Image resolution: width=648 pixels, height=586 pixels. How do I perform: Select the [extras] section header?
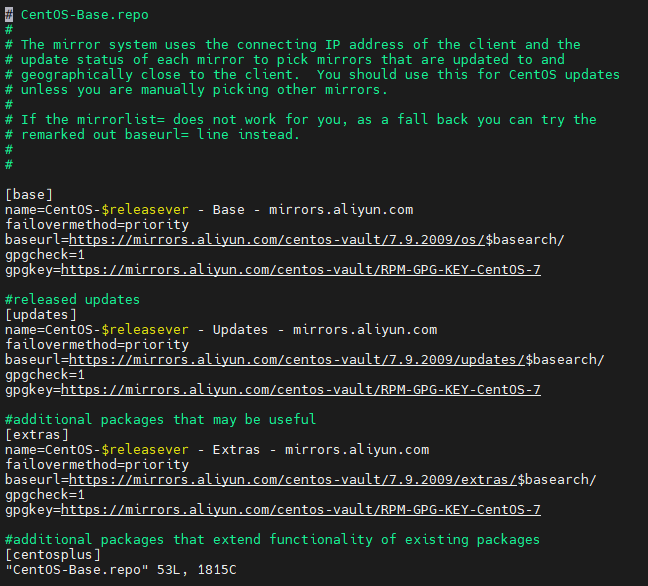pyautogui.click(x=37, y=435)
